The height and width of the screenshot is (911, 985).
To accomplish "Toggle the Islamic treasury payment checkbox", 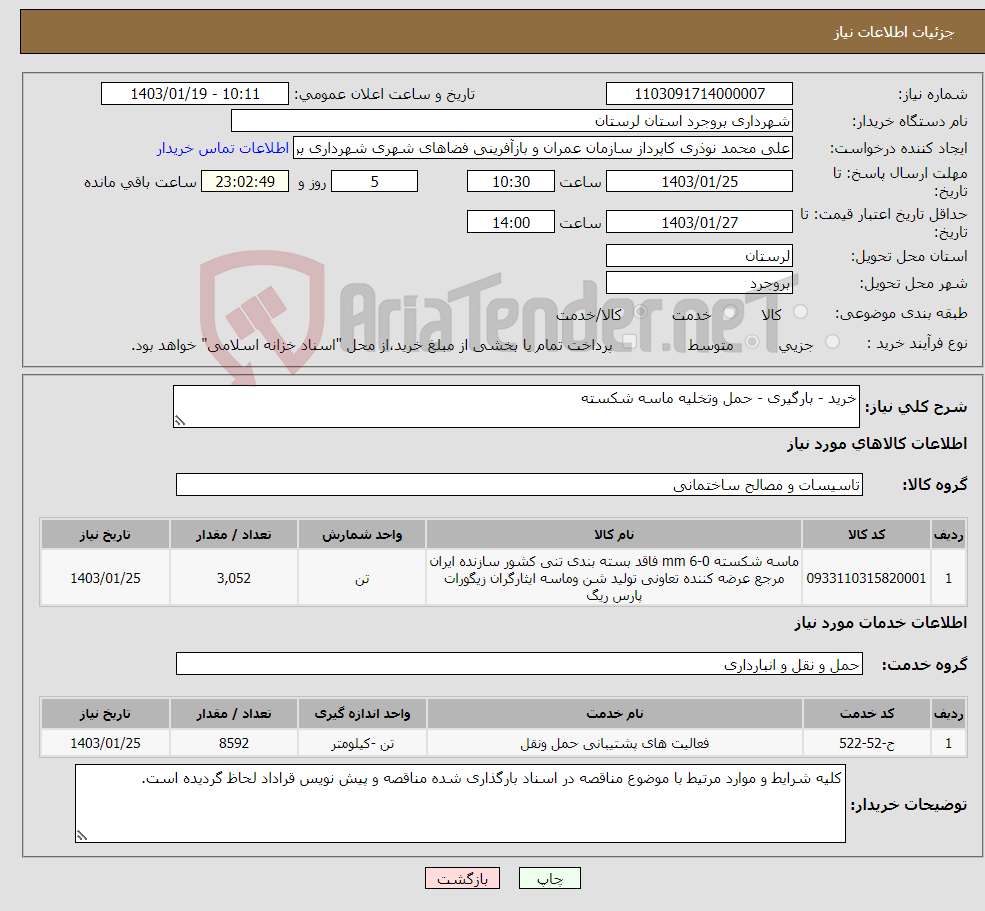I will click(629, 342).
